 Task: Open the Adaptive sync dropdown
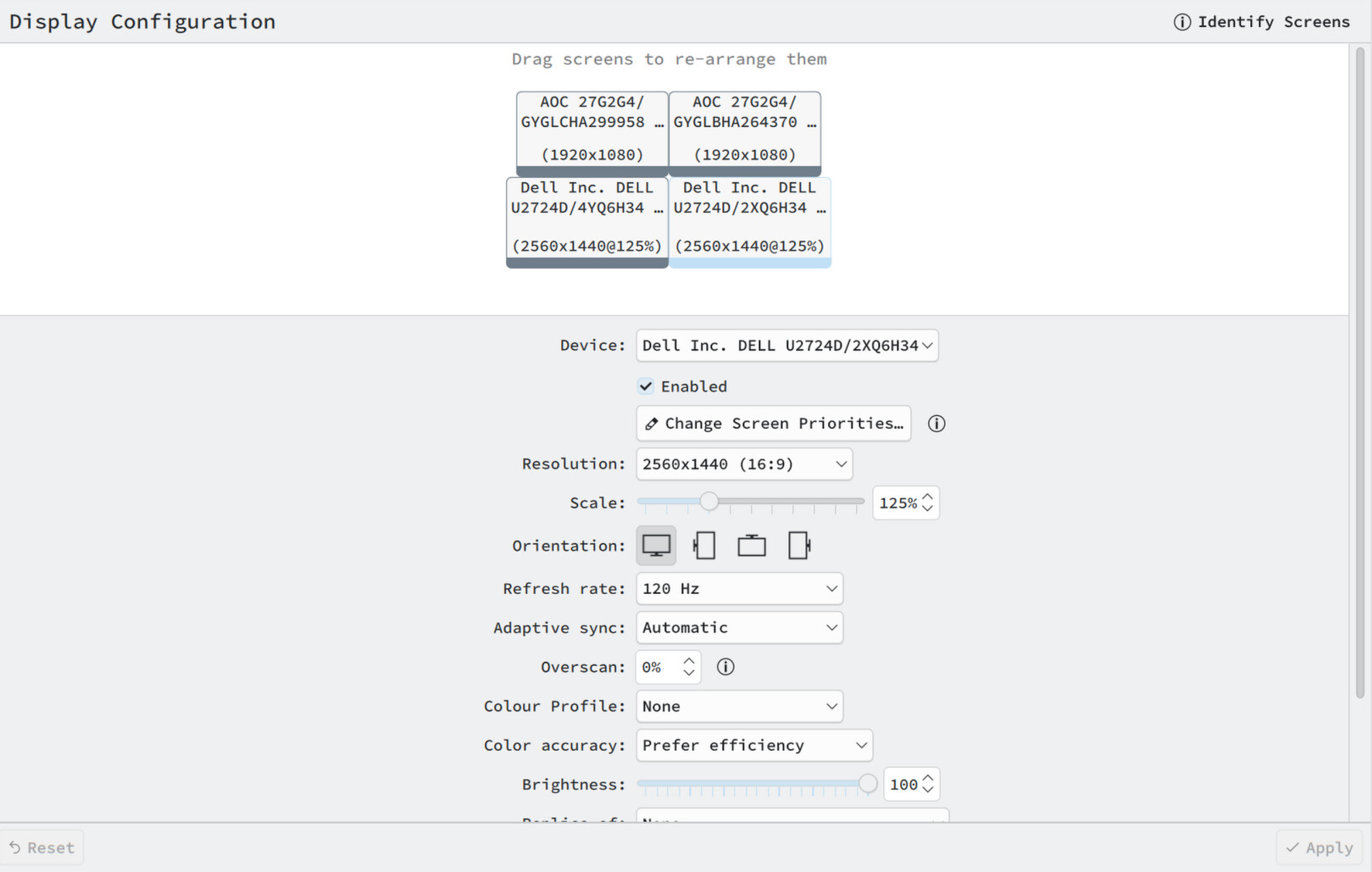point(740,628)
